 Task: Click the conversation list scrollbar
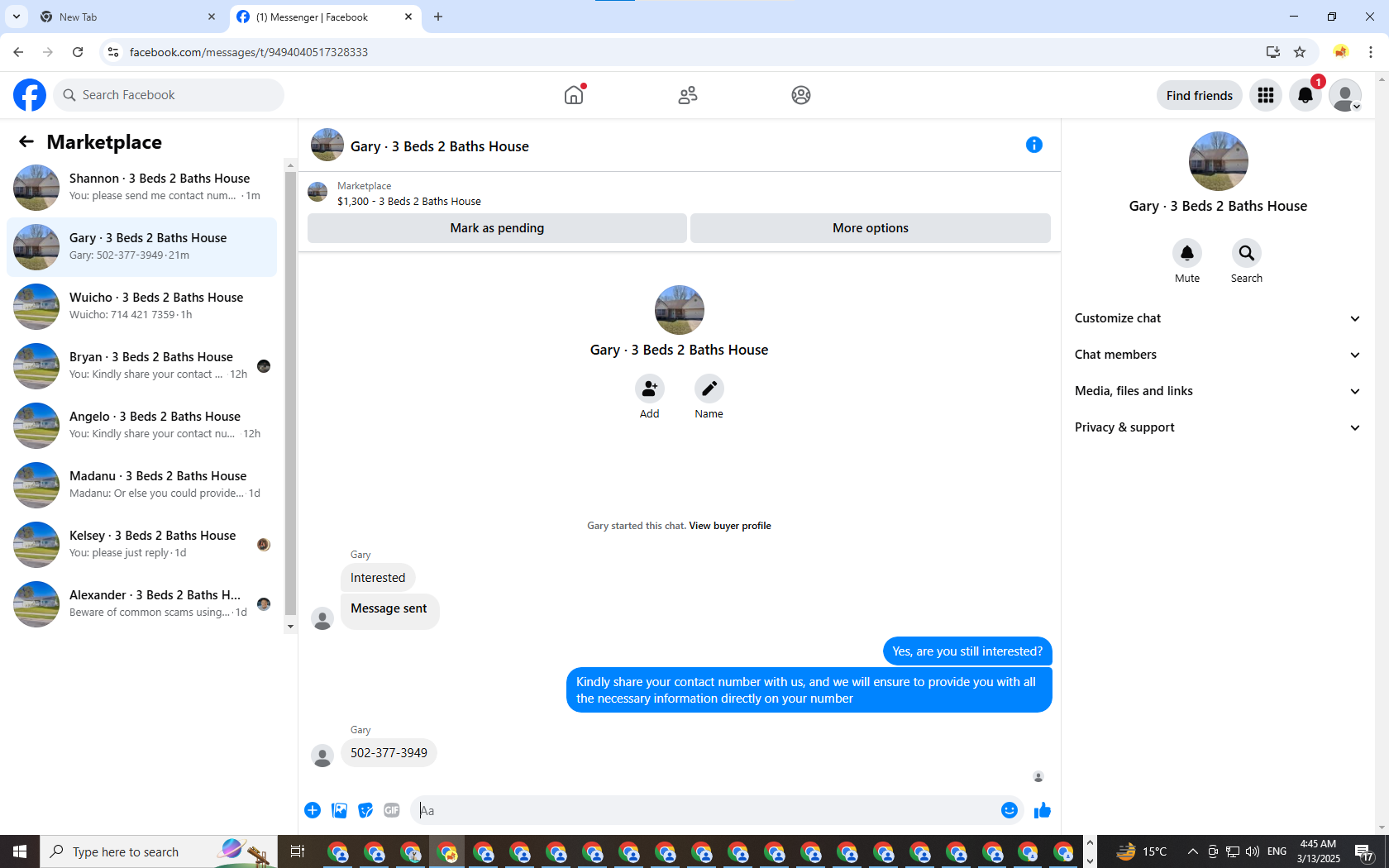290,395
